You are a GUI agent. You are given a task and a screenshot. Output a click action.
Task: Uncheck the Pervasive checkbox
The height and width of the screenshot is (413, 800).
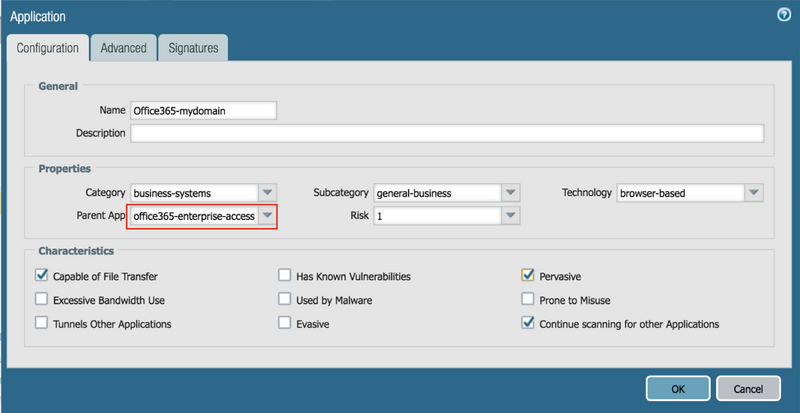click(528, 276)
